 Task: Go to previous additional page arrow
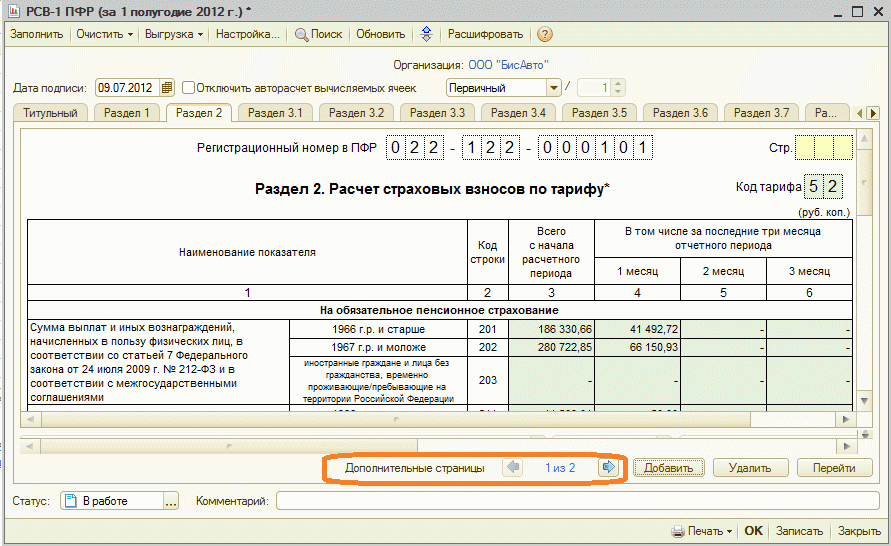pyautogui.click(x=512, y=467)
